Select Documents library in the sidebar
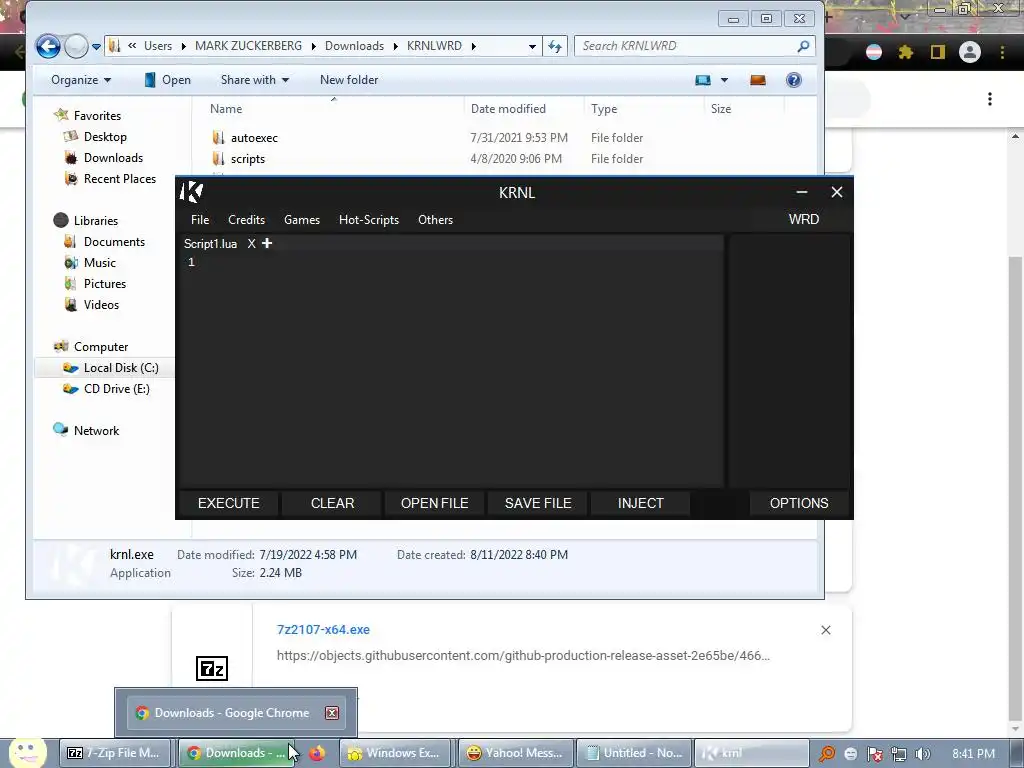1024x768 pixels. tap(114, 242)
